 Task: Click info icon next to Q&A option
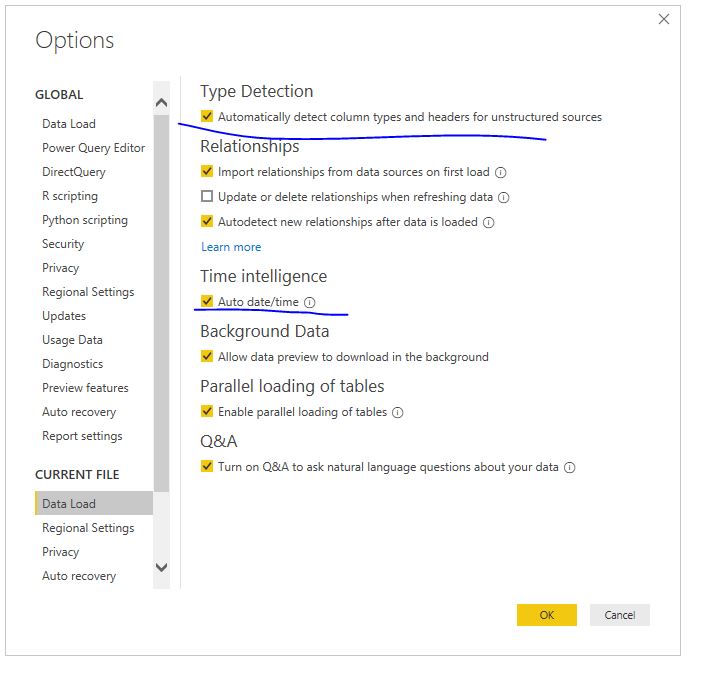click(569, 468)
